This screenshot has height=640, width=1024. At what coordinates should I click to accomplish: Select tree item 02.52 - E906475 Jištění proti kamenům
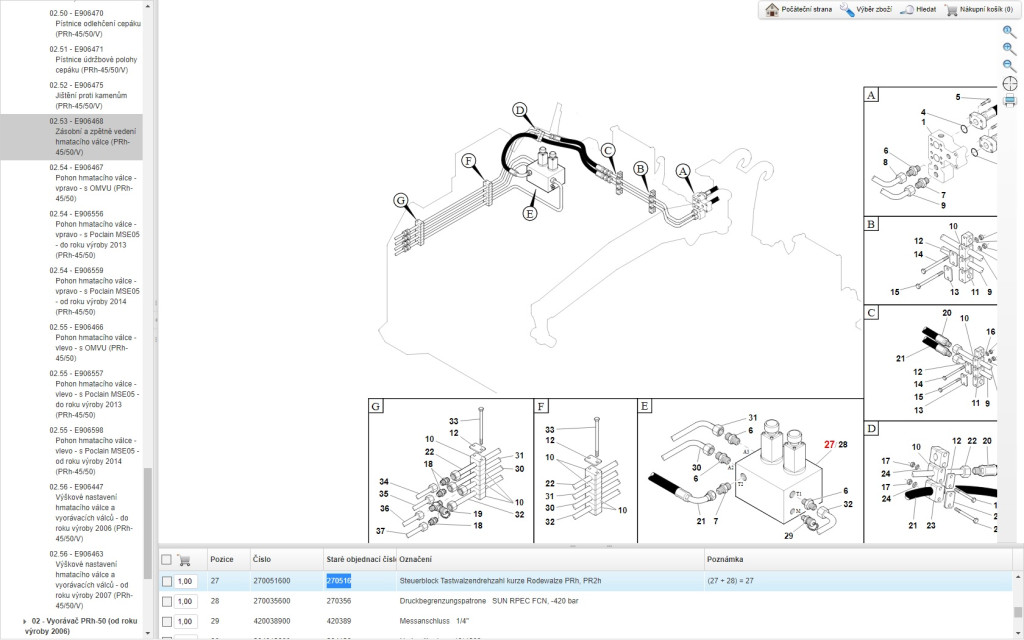tap(88, 95)
